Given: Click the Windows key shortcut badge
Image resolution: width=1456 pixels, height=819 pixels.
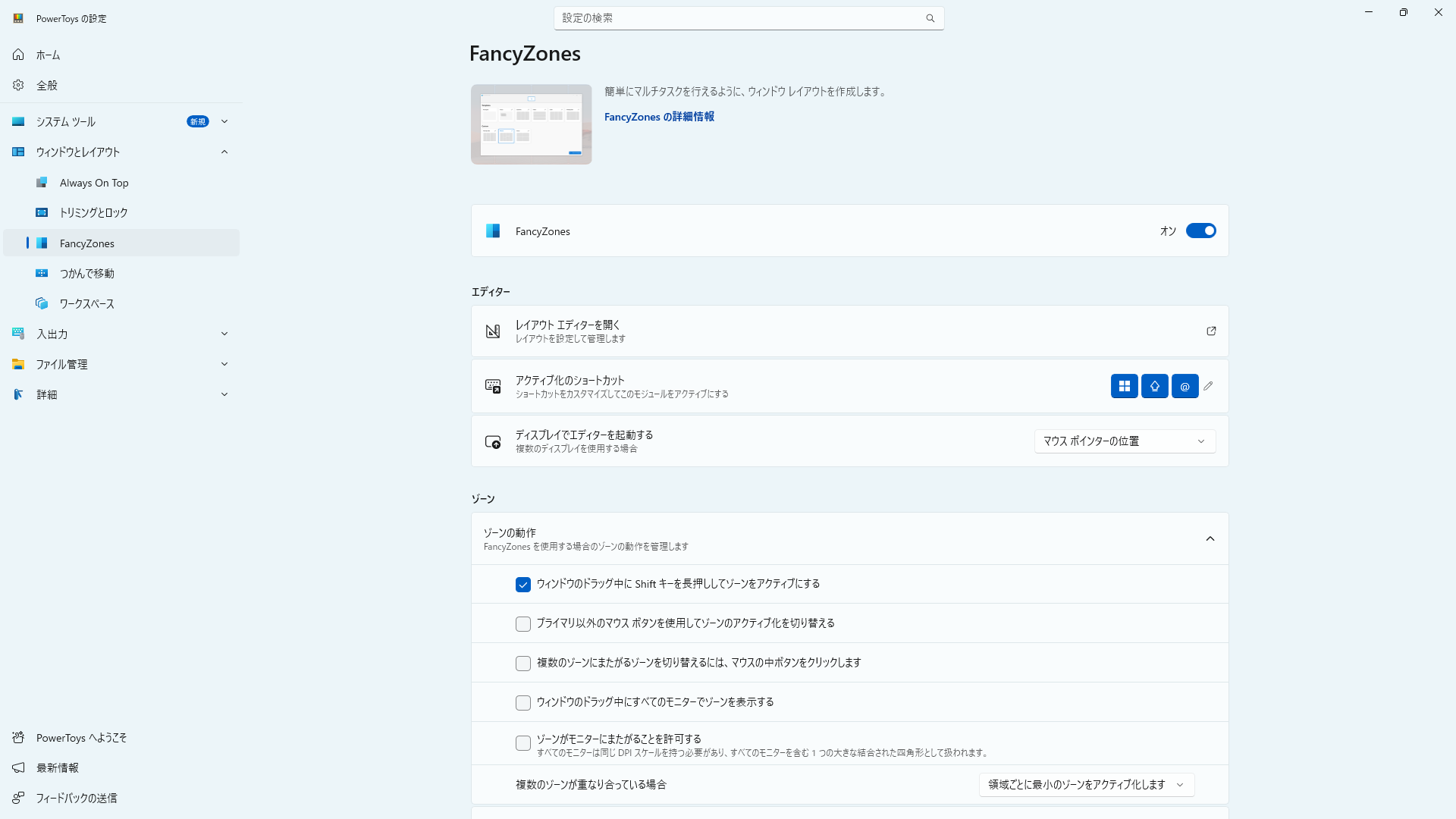Looking at the screenshot, I should [x=1125, y=387].
